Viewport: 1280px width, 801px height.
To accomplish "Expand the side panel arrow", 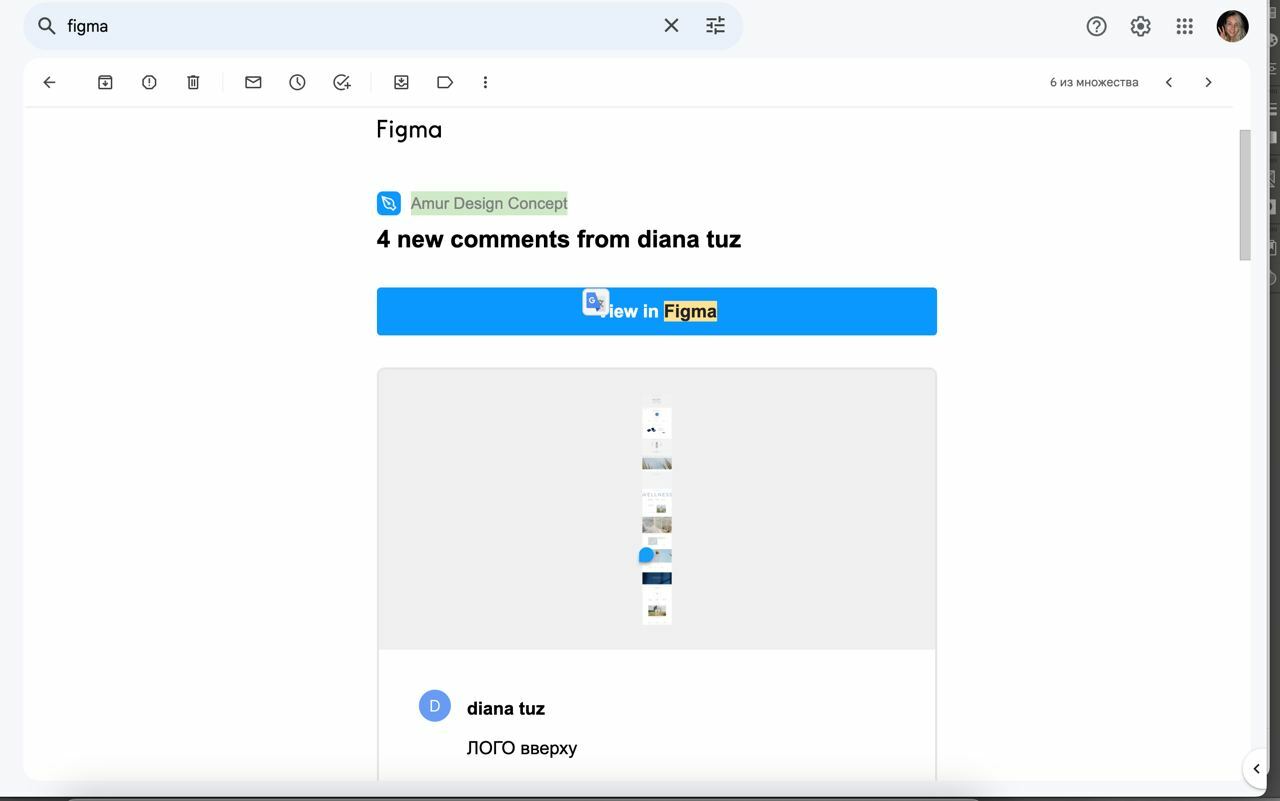I will [1256, 769].
